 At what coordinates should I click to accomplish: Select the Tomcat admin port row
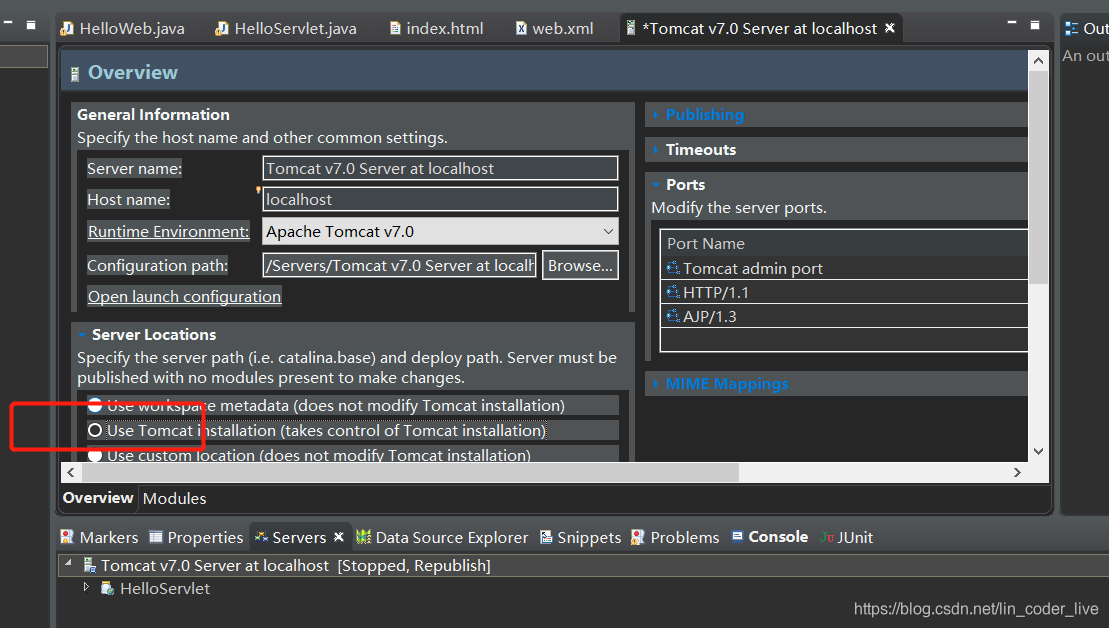point(844,268)
